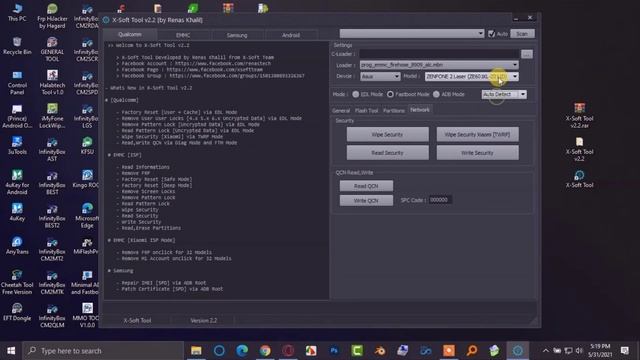Click the Write Security button
Image resolution: width=640 pixels, height=360 pixels.
[477, 153]
